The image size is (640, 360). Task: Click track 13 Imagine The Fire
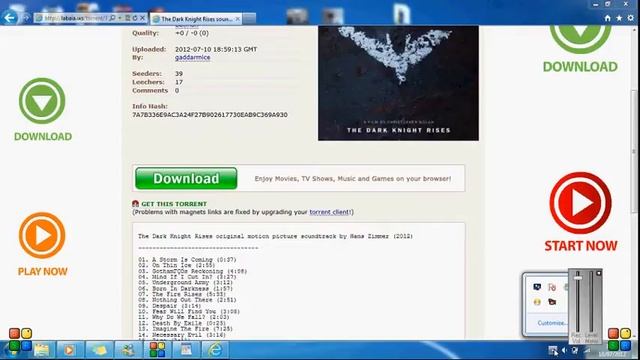pos(185,329)
